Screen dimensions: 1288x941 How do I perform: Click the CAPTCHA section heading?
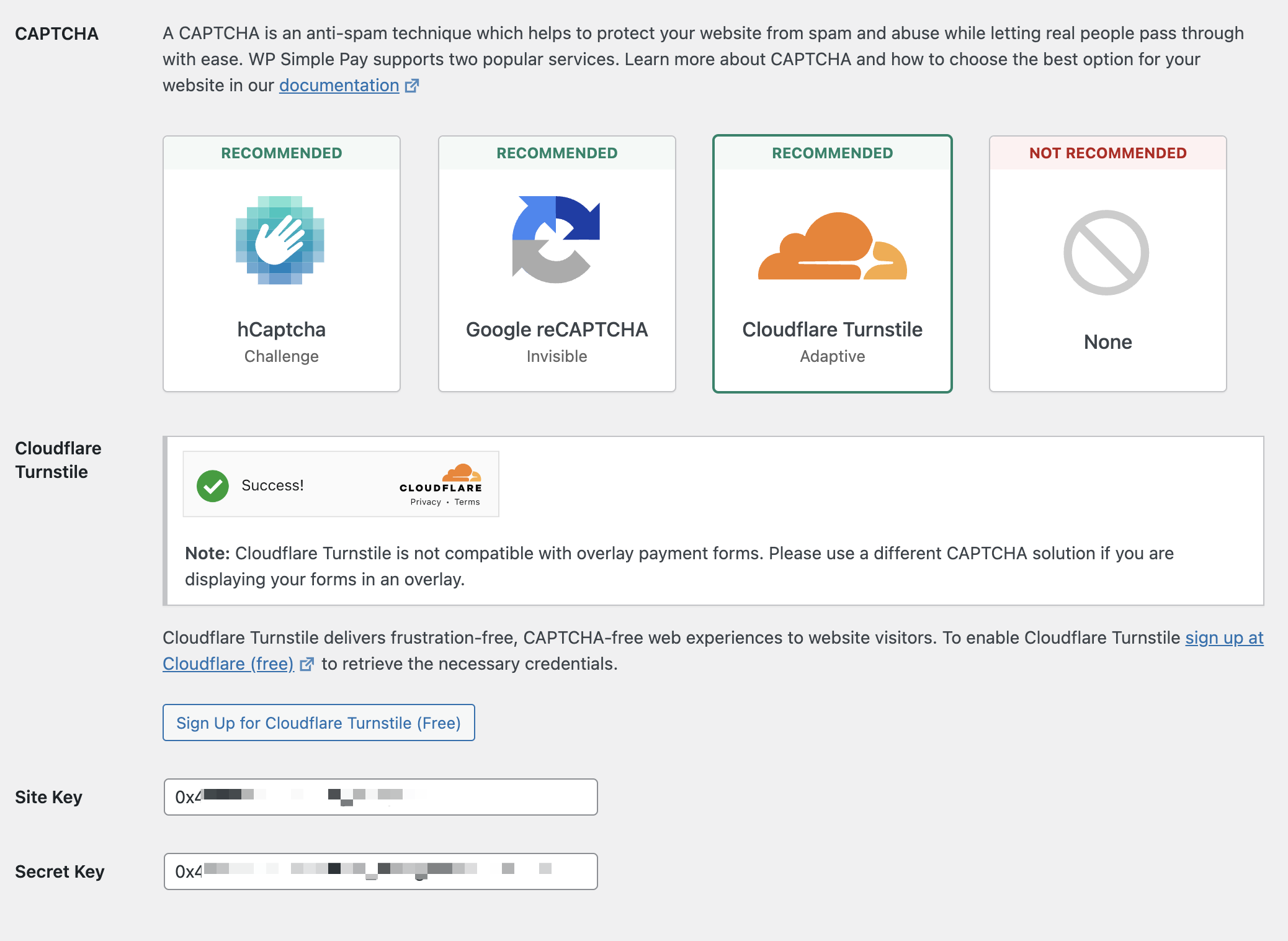coord(56,34)
